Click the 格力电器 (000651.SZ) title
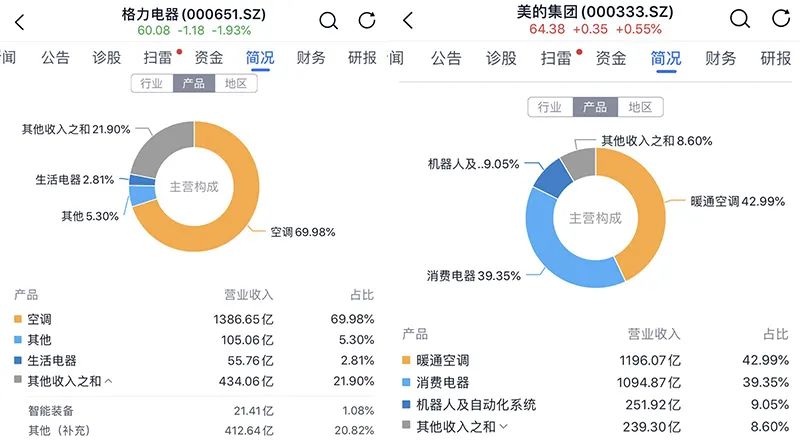800x442 pixels. pyautogui.click(x=194, y=14)
